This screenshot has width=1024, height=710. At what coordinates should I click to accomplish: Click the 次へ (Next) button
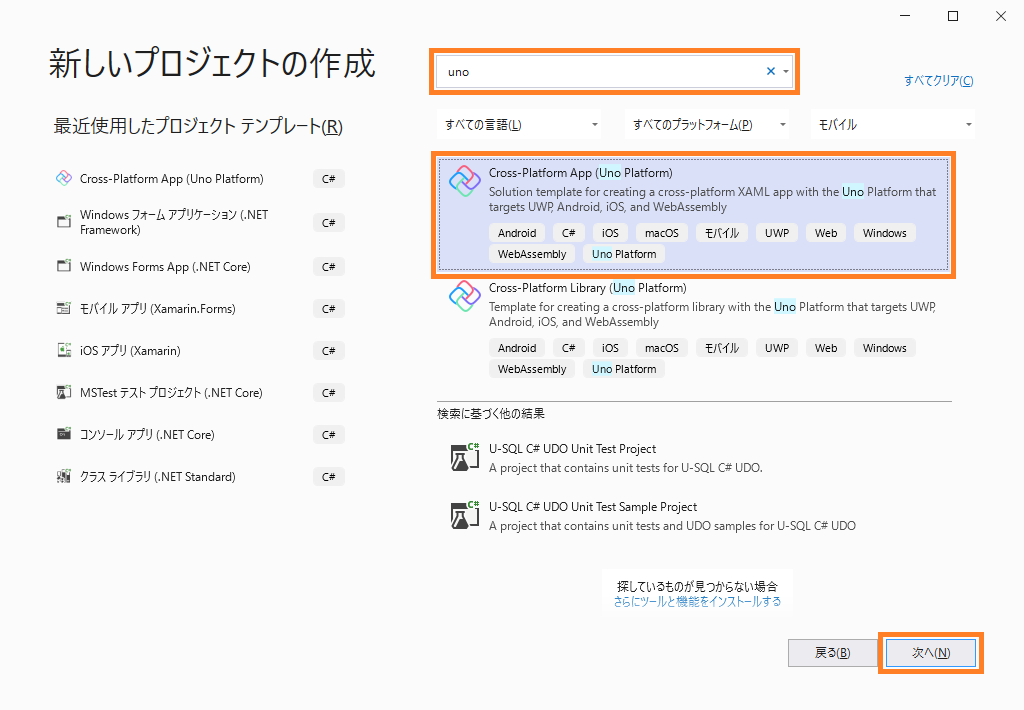point(930,652)
